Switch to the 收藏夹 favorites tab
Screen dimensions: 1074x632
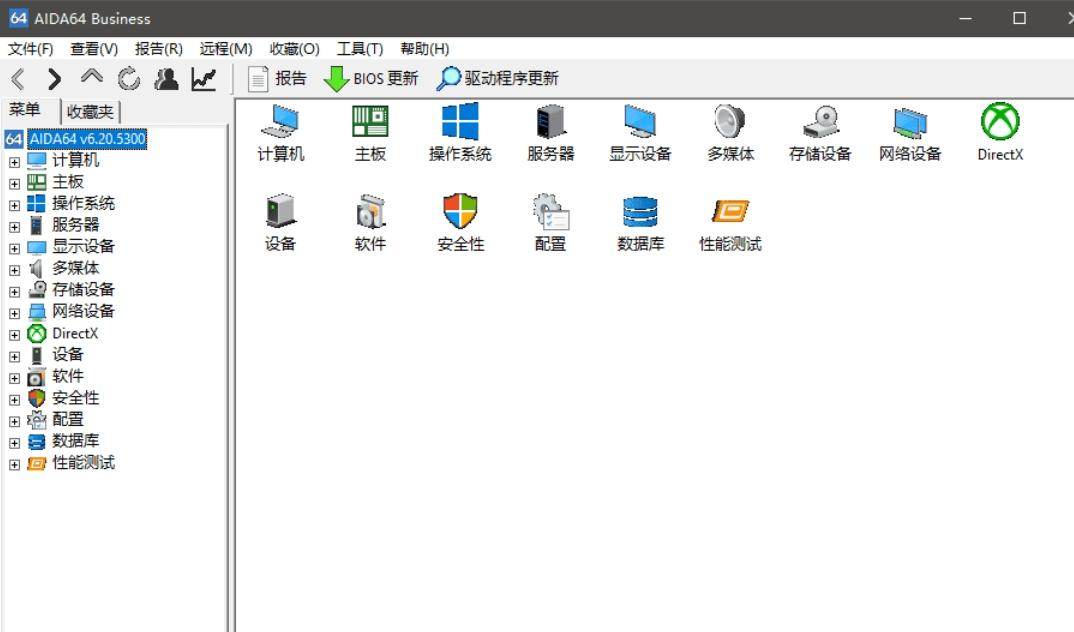click(x=90, y=112)
